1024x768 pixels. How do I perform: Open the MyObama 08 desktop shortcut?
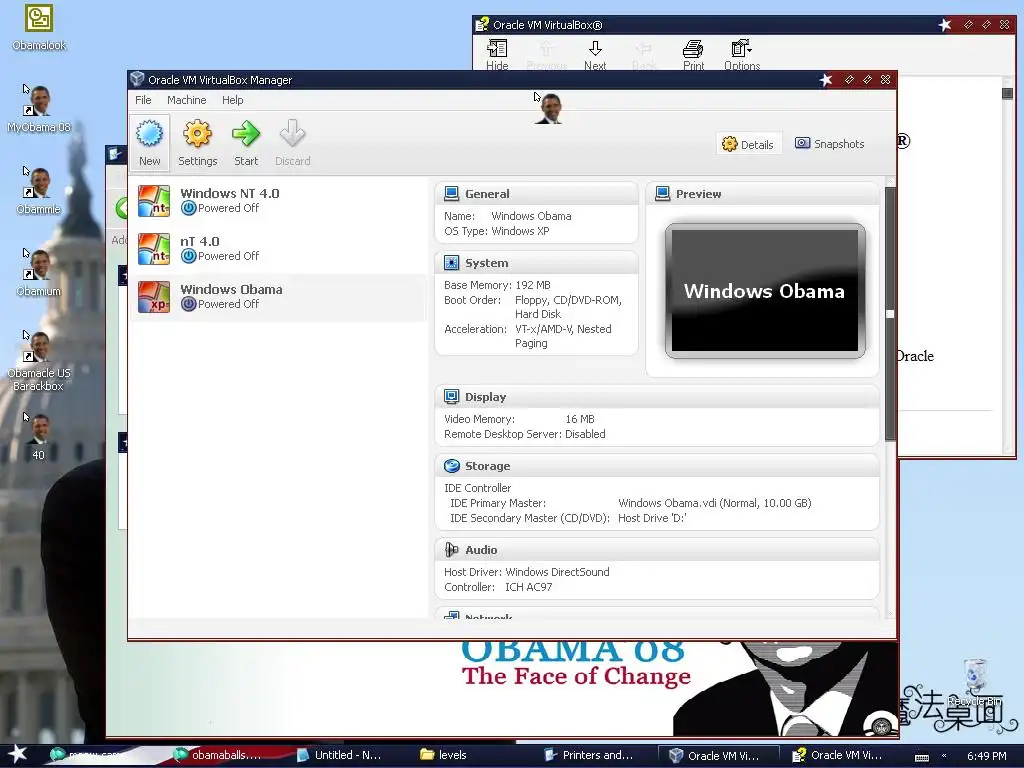(39, 108)
